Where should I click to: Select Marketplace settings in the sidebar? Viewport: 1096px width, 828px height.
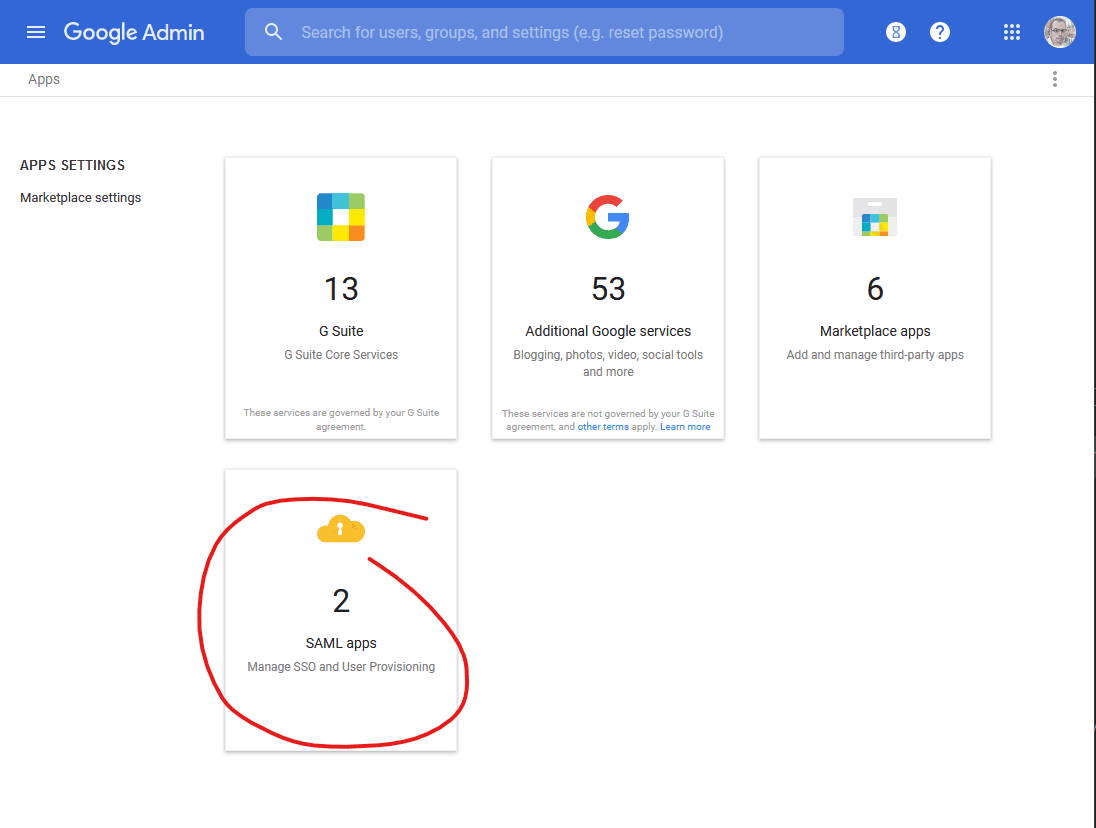click(x=81, y=198)
